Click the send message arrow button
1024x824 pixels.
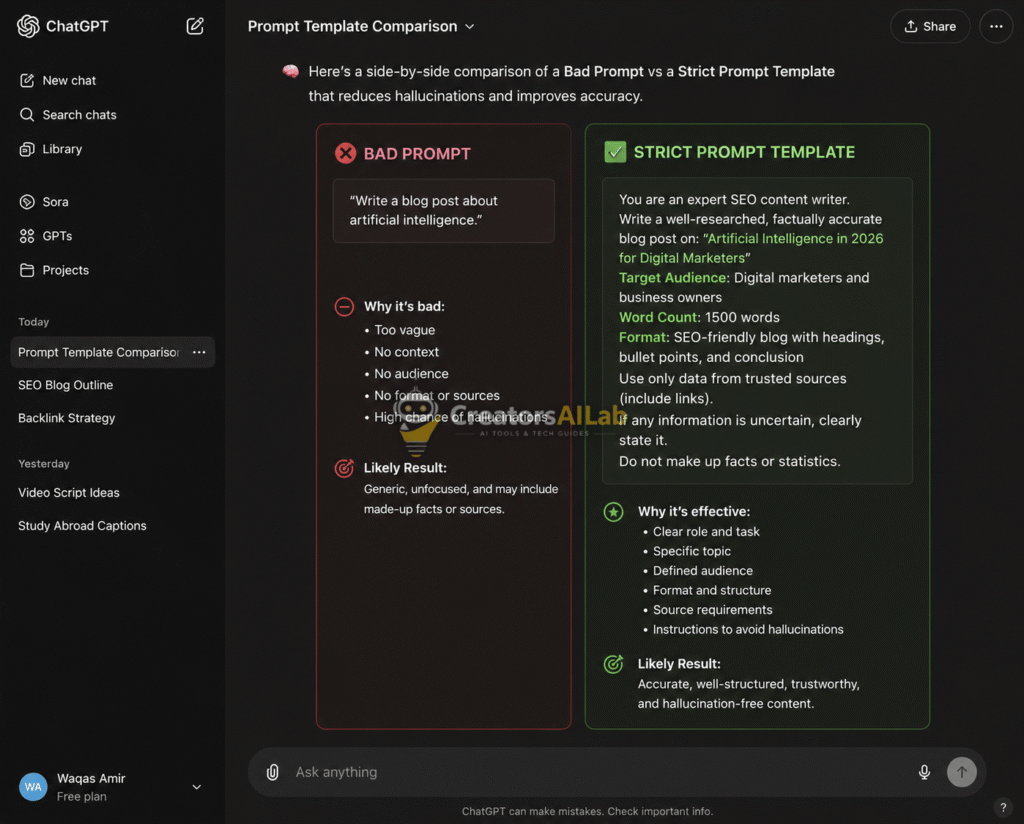962,772
